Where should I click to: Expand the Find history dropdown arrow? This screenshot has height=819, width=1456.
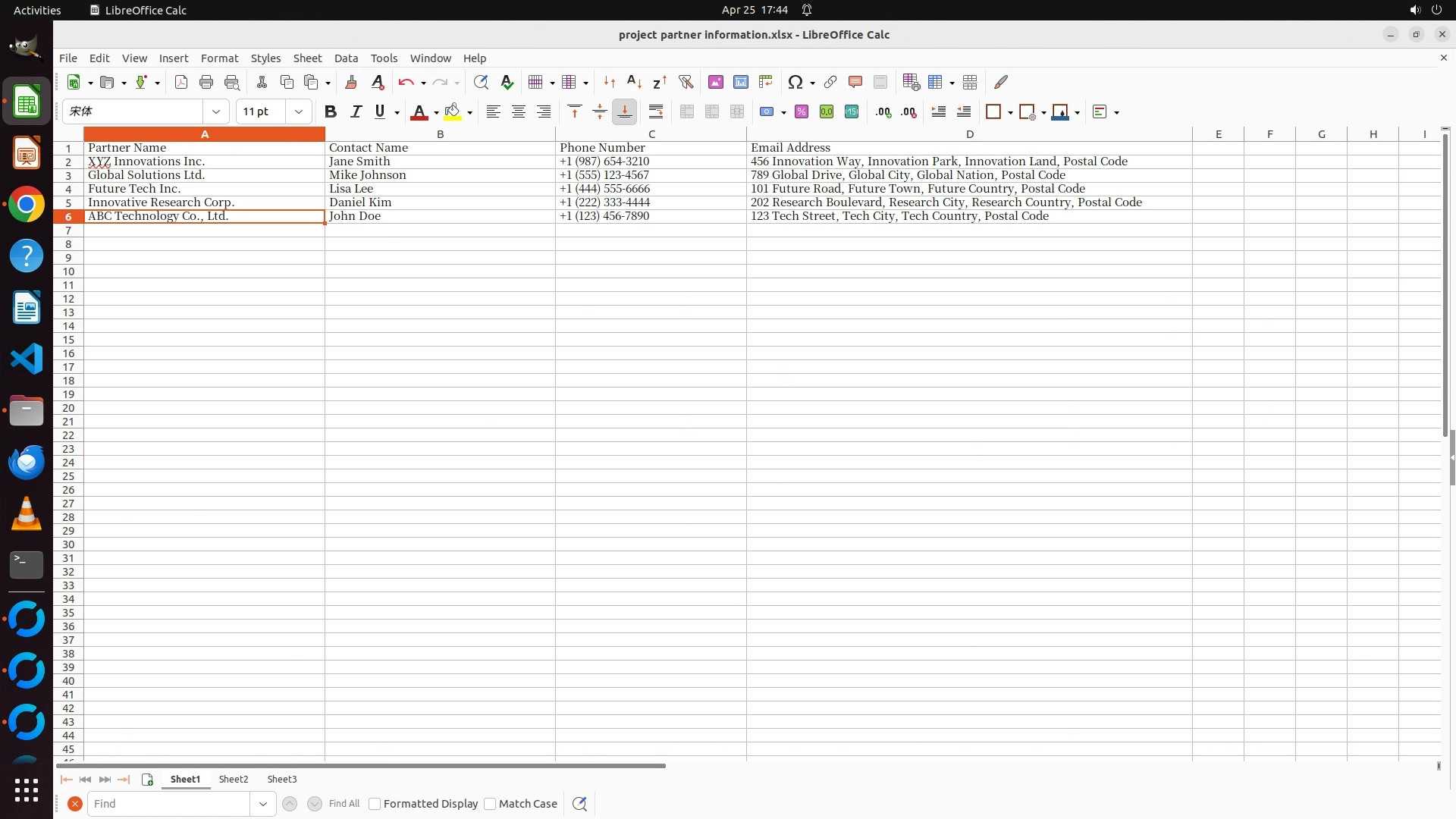tap(263, 804)
